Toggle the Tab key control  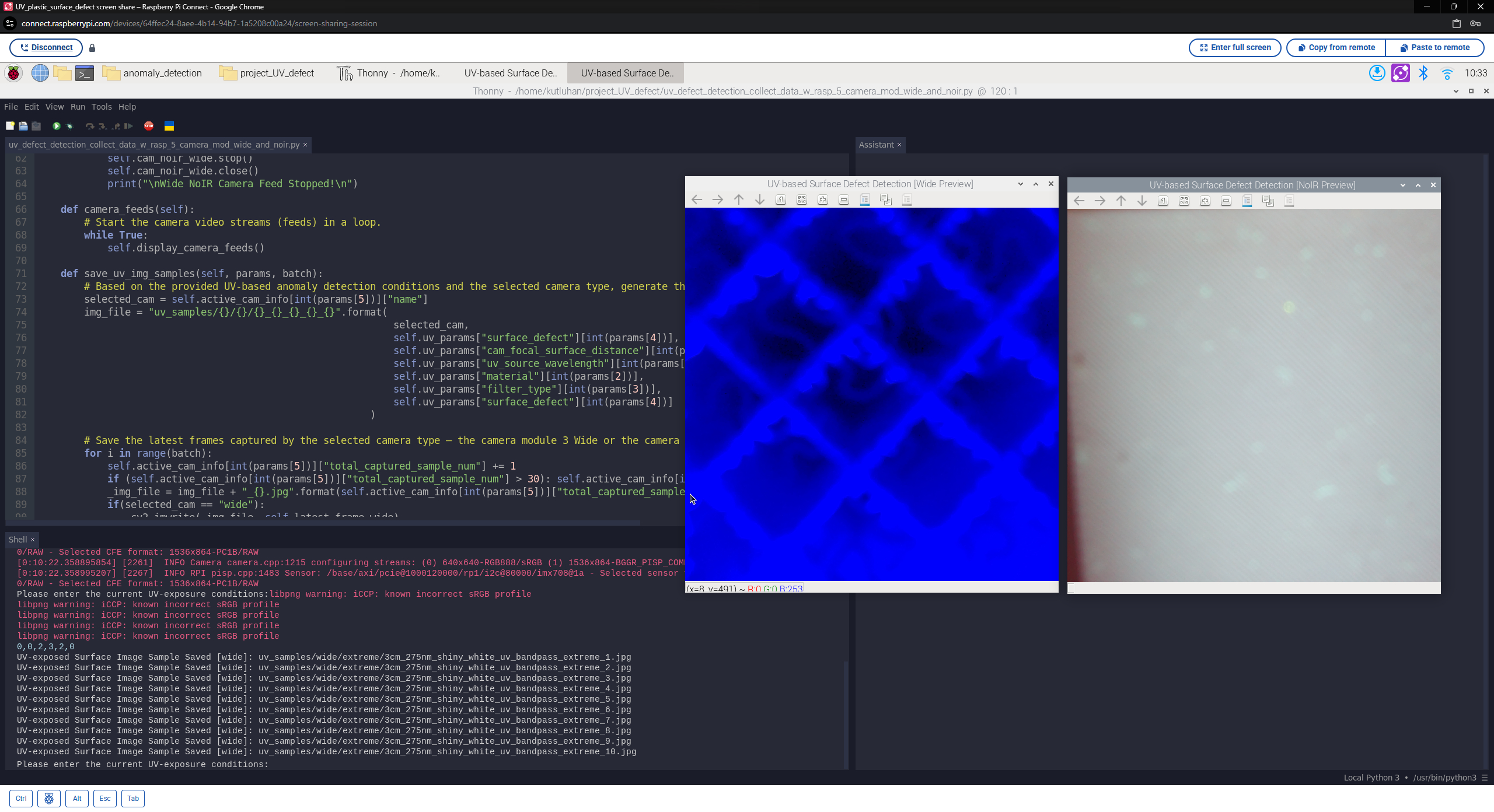click(132, 798)
